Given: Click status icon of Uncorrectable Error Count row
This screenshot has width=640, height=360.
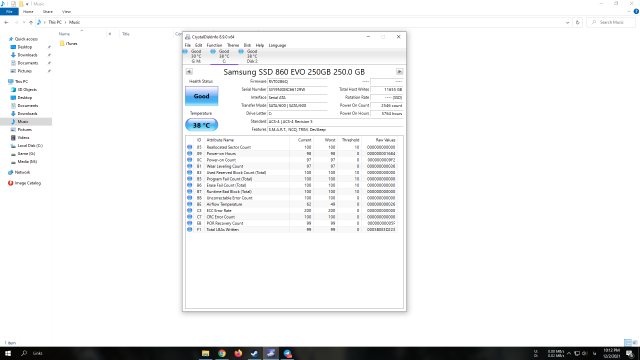Looking at the screenshot, I should 189,198.
